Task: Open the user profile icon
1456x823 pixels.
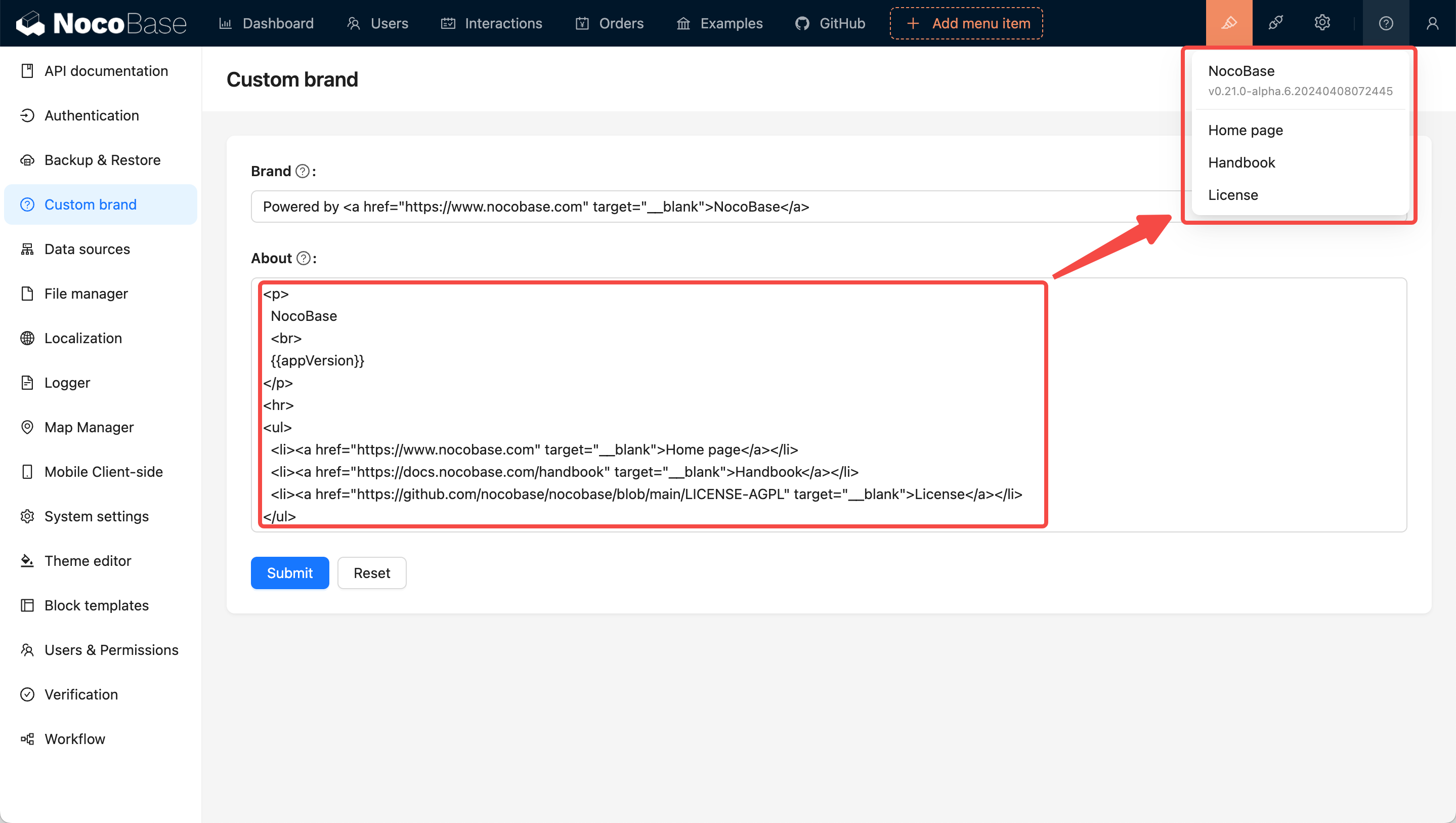Action: pyautogui.click(x=1432, y=23)
